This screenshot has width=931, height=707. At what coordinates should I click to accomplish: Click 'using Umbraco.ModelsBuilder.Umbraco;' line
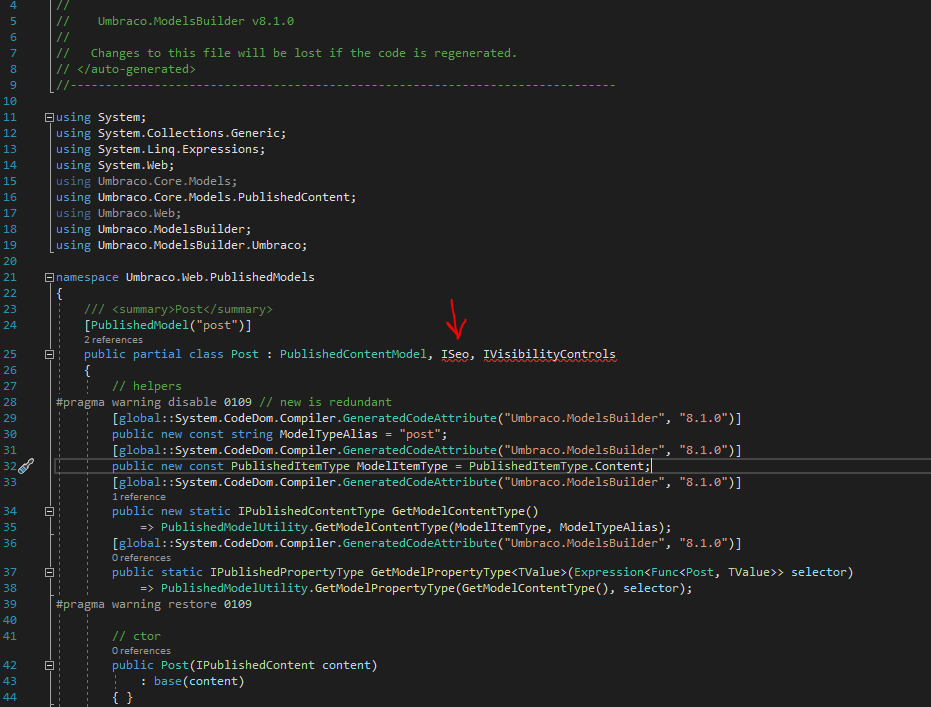(182, 245)
